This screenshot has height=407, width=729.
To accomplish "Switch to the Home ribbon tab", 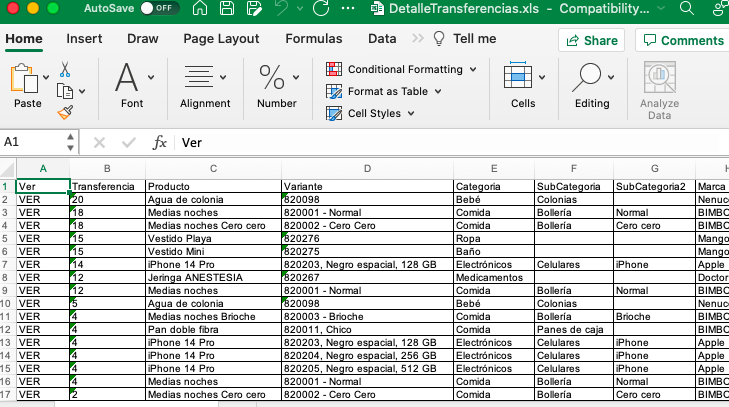I will click(24, 39).
